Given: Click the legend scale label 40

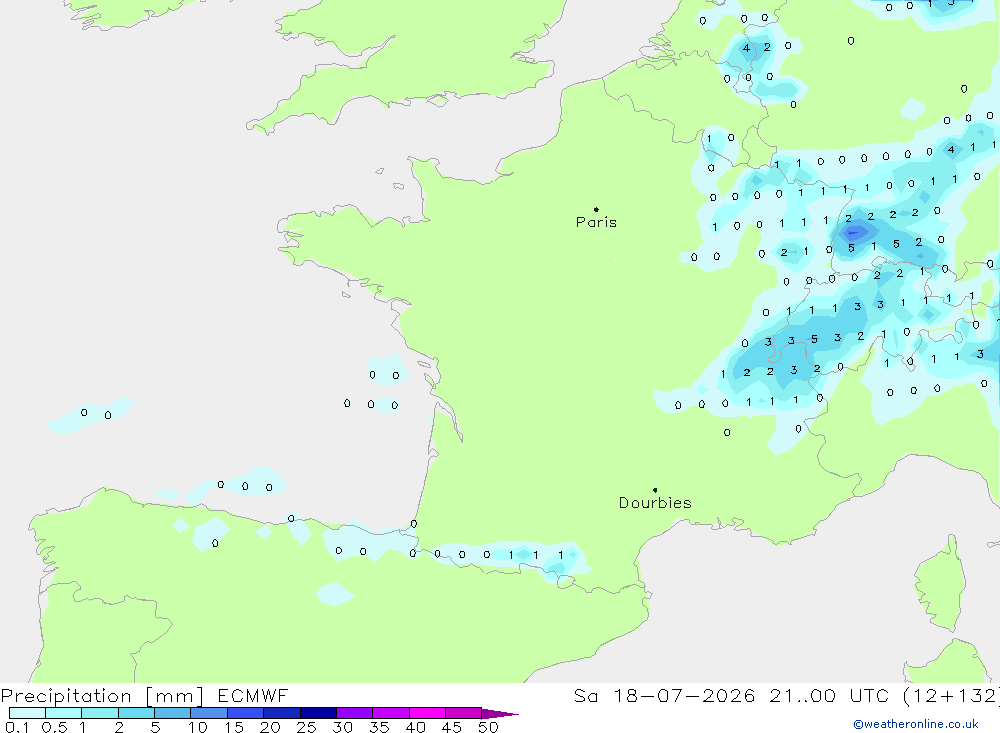Looking at the screenshot, I should point(415,727).
